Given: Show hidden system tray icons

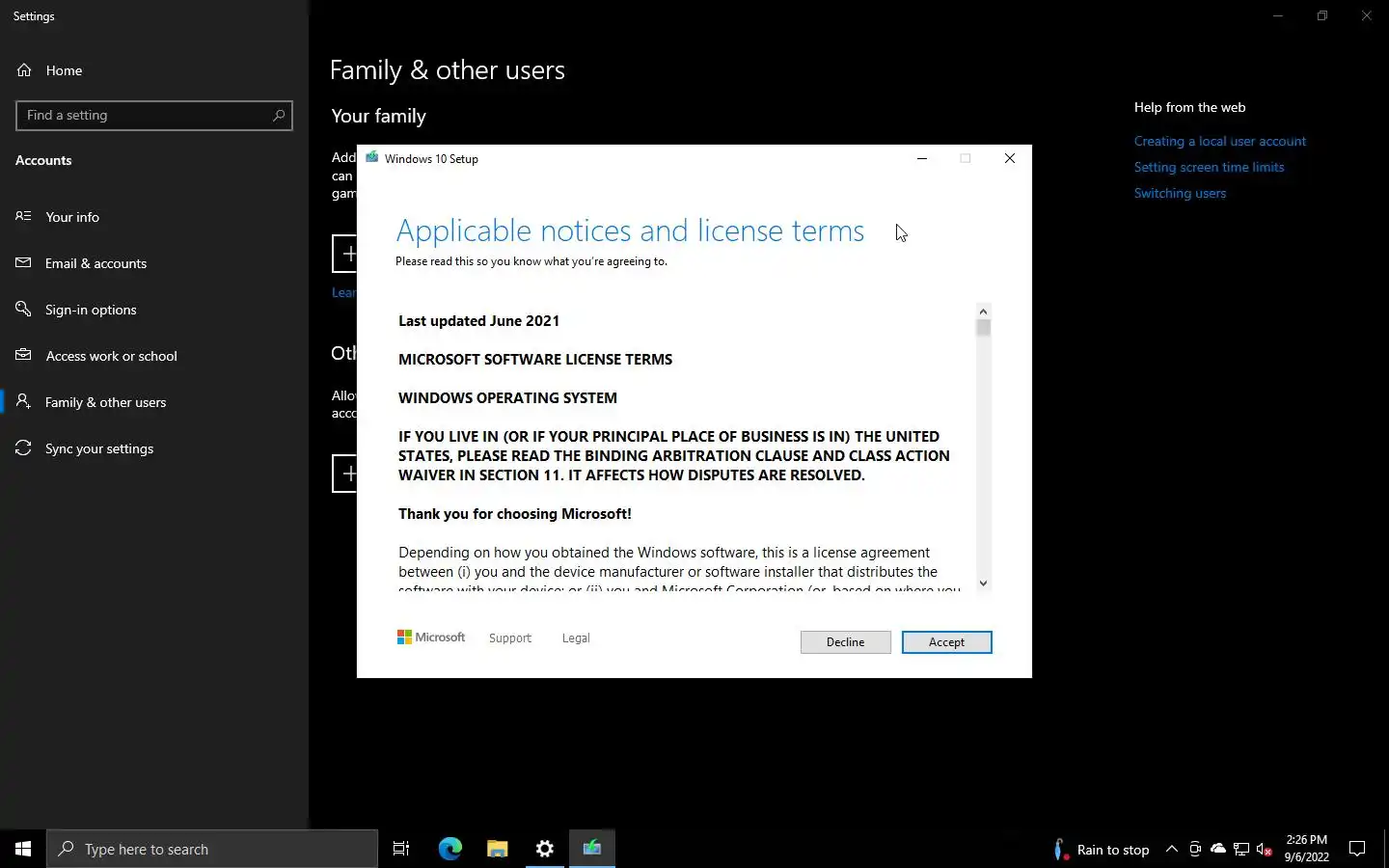Looking at the screenshot, I should [1171, 849].
